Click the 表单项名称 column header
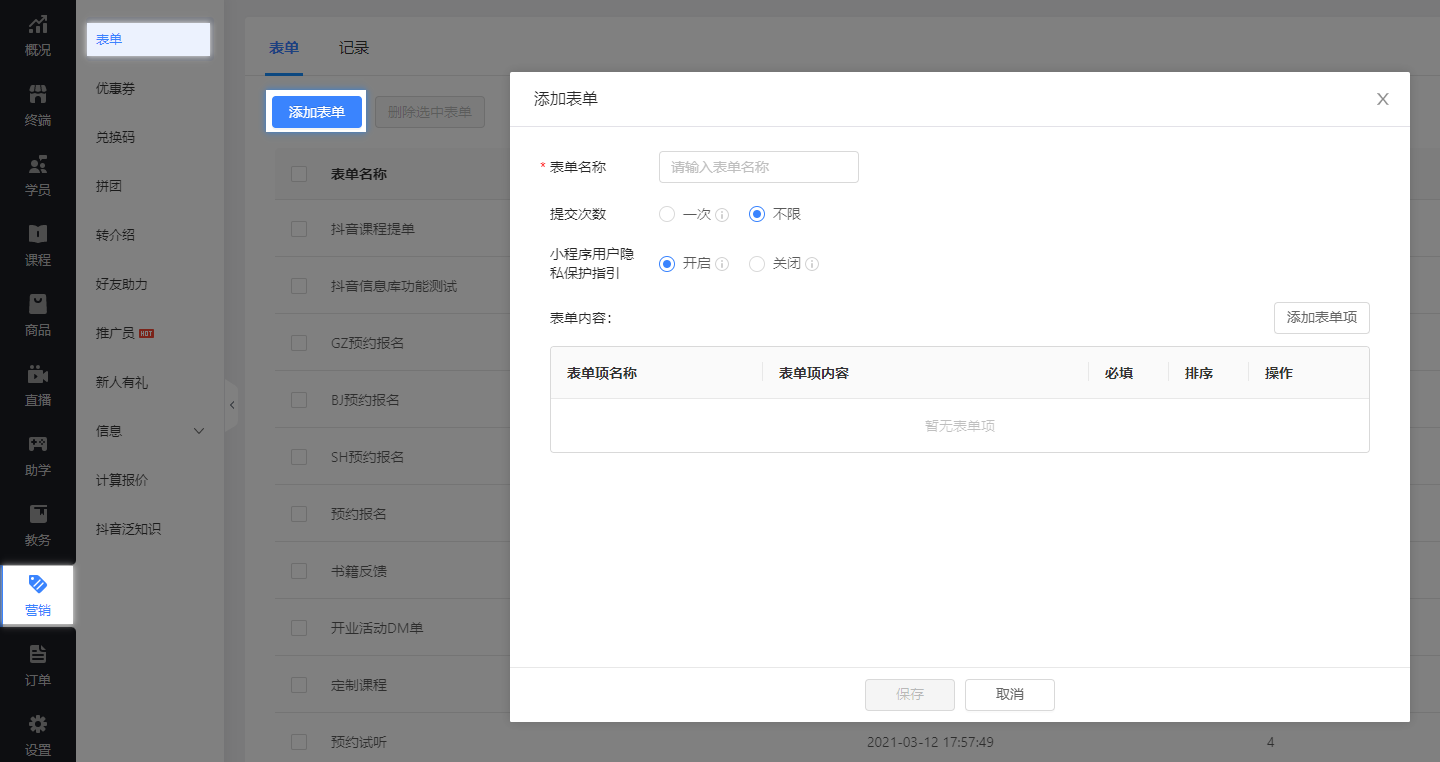The height and width of the screenshot is (762, 1440). (602, 373)
